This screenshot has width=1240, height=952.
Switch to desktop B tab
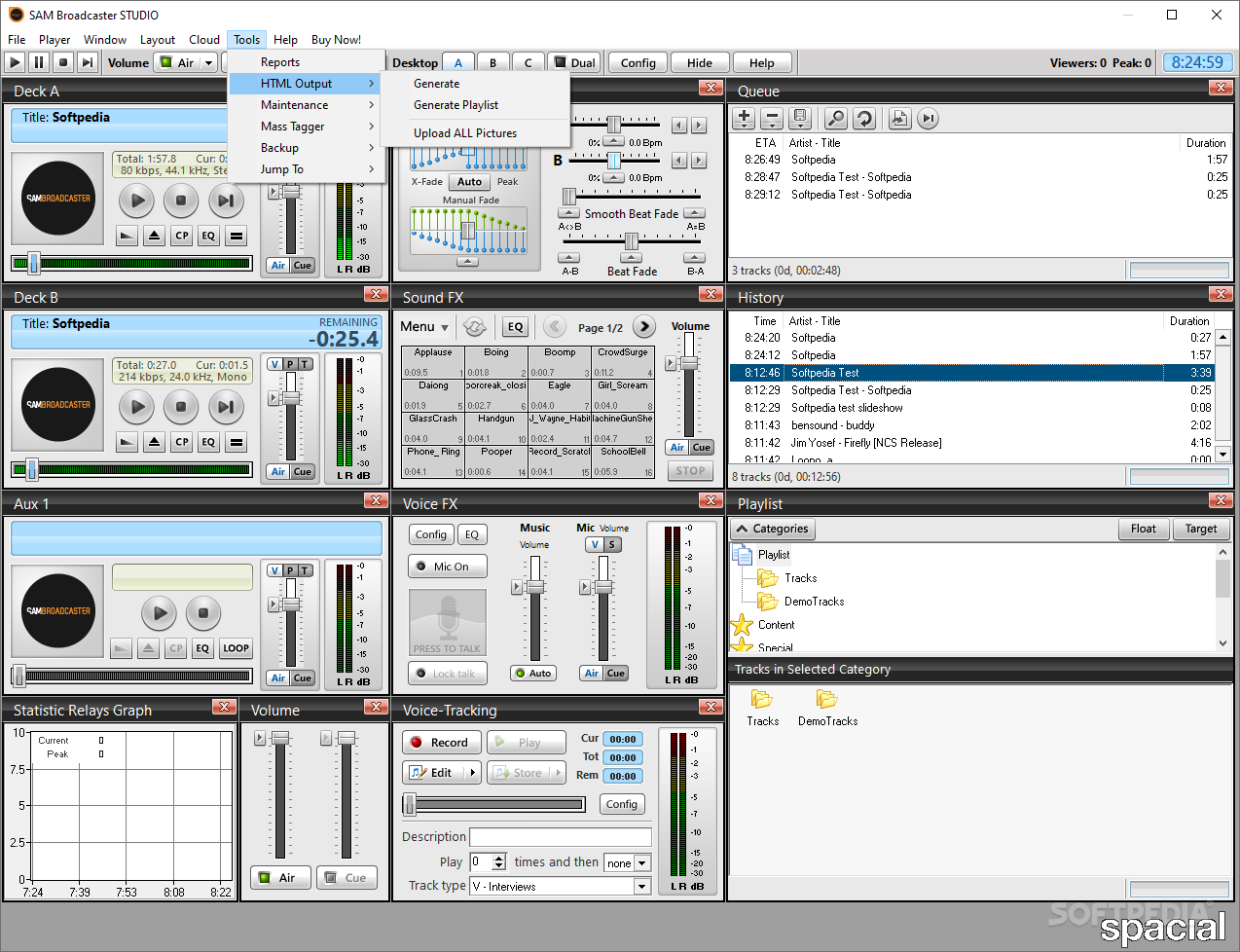[493, 62]
